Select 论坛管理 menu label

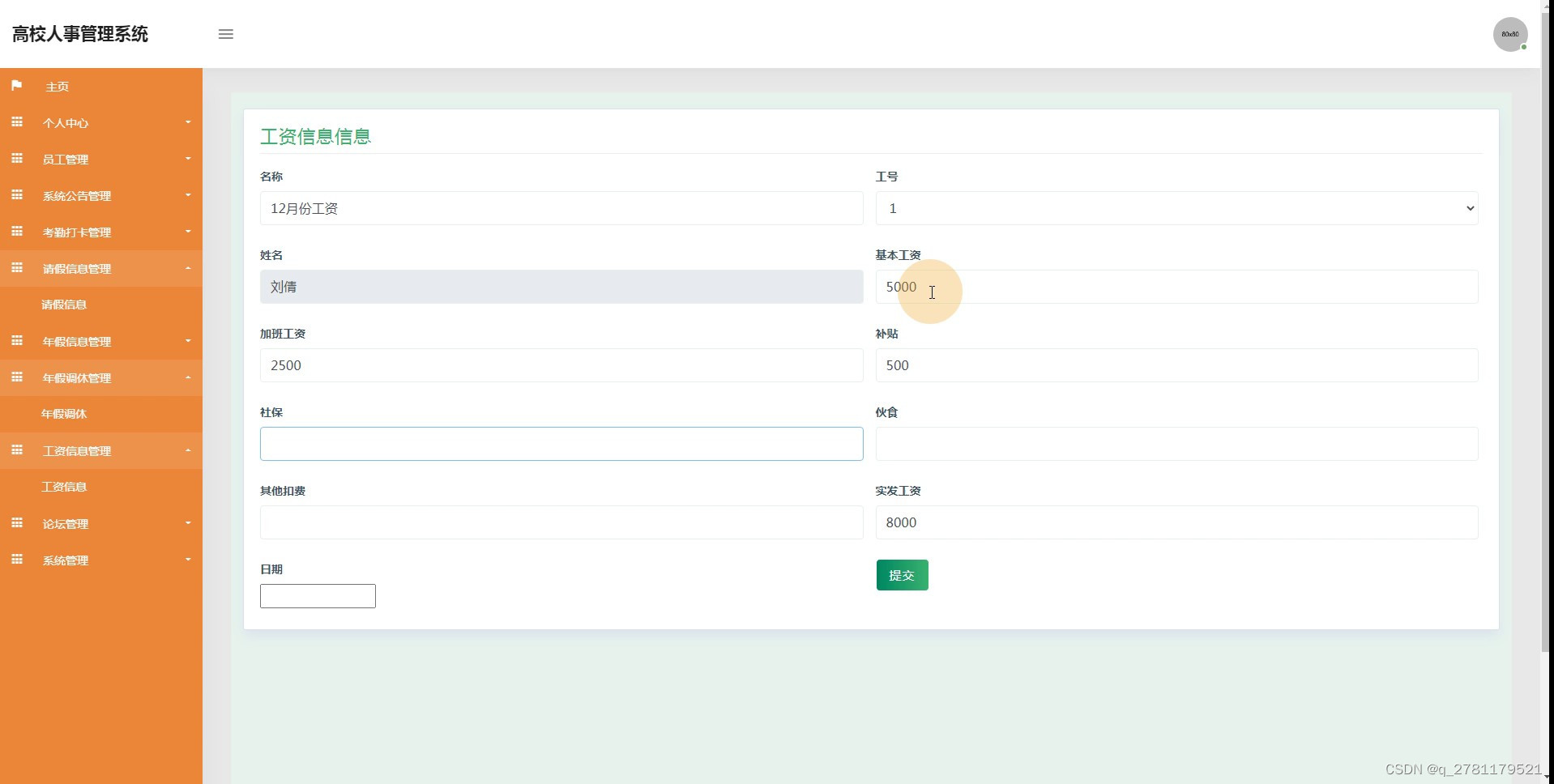[66, 524]
